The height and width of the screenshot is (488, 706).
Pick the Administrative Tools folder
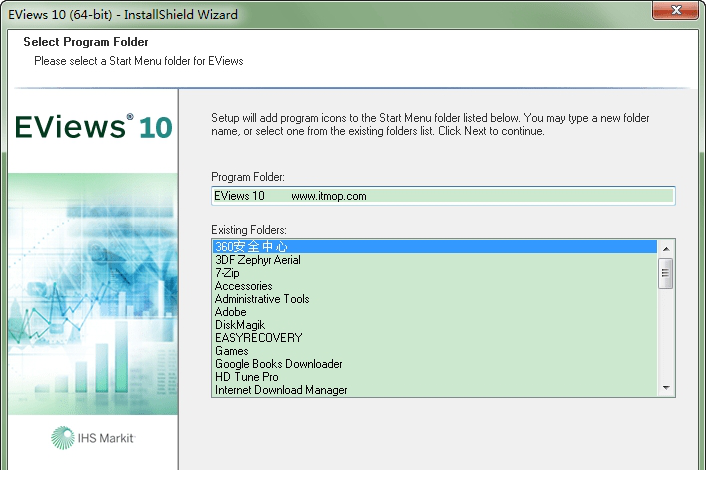click(434, 299)
